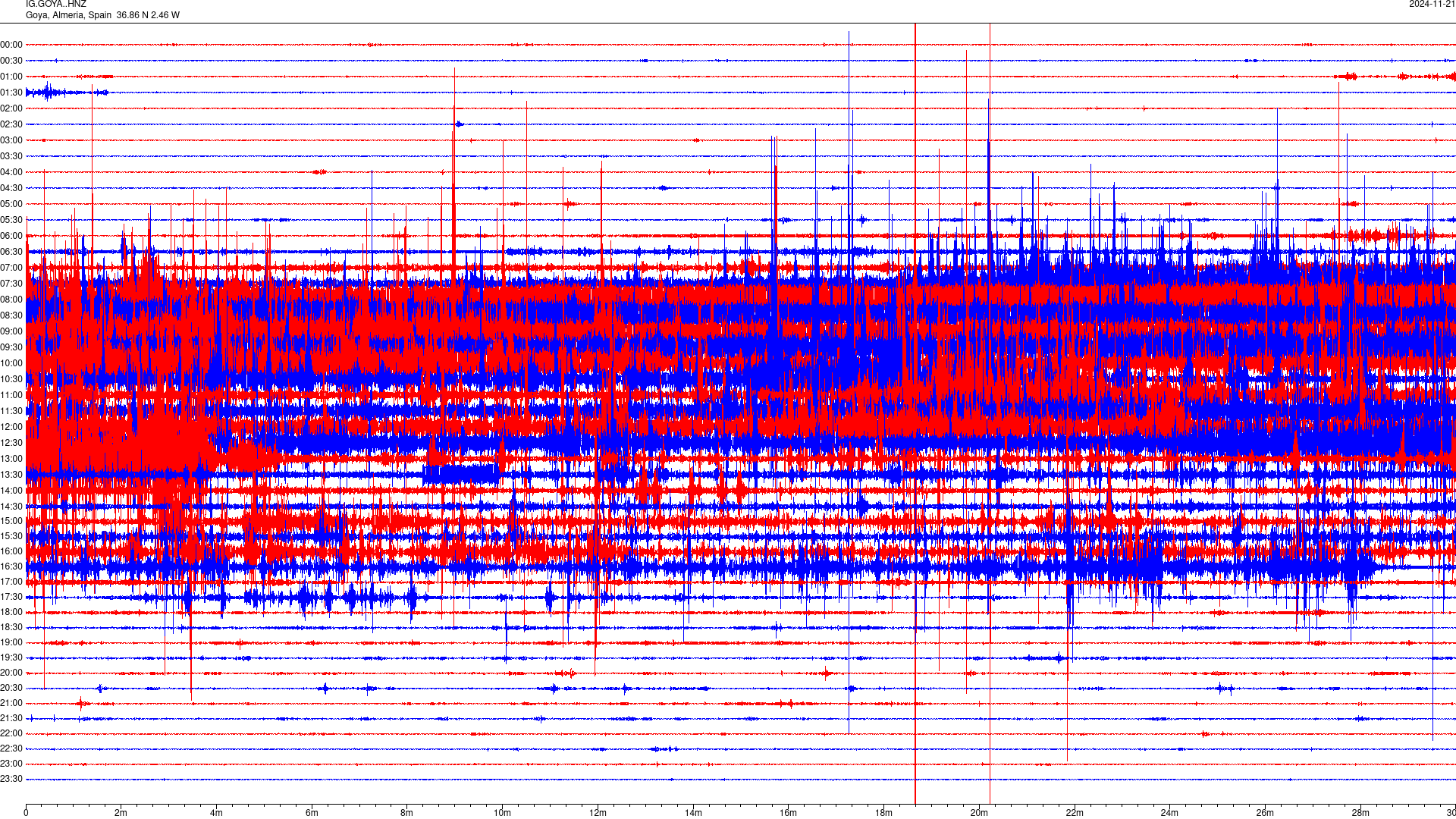Select the 17:00 time row label
Viewport: 1456px width, 819px height.
[11, 582]
